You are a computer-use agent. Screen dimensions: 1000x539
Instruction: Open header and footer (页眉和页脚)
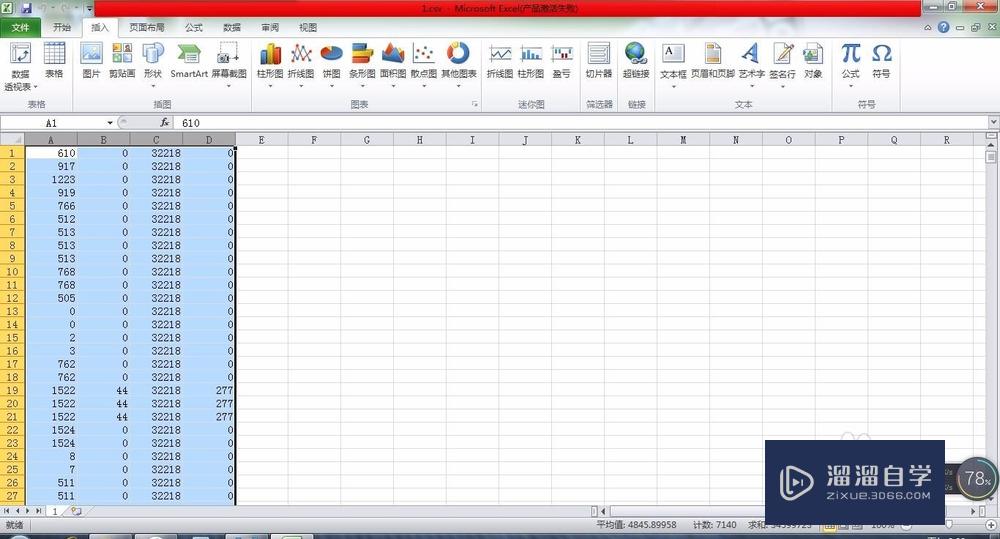713,61
